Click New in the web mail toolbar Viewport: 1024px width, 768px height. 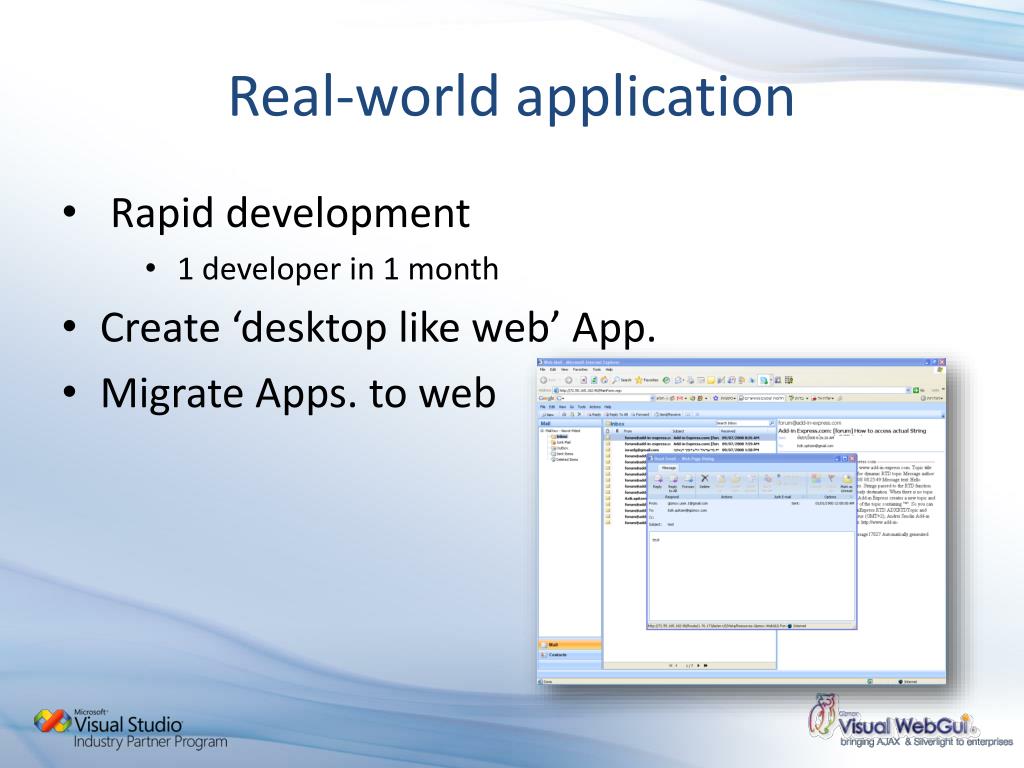click(547, 415)
